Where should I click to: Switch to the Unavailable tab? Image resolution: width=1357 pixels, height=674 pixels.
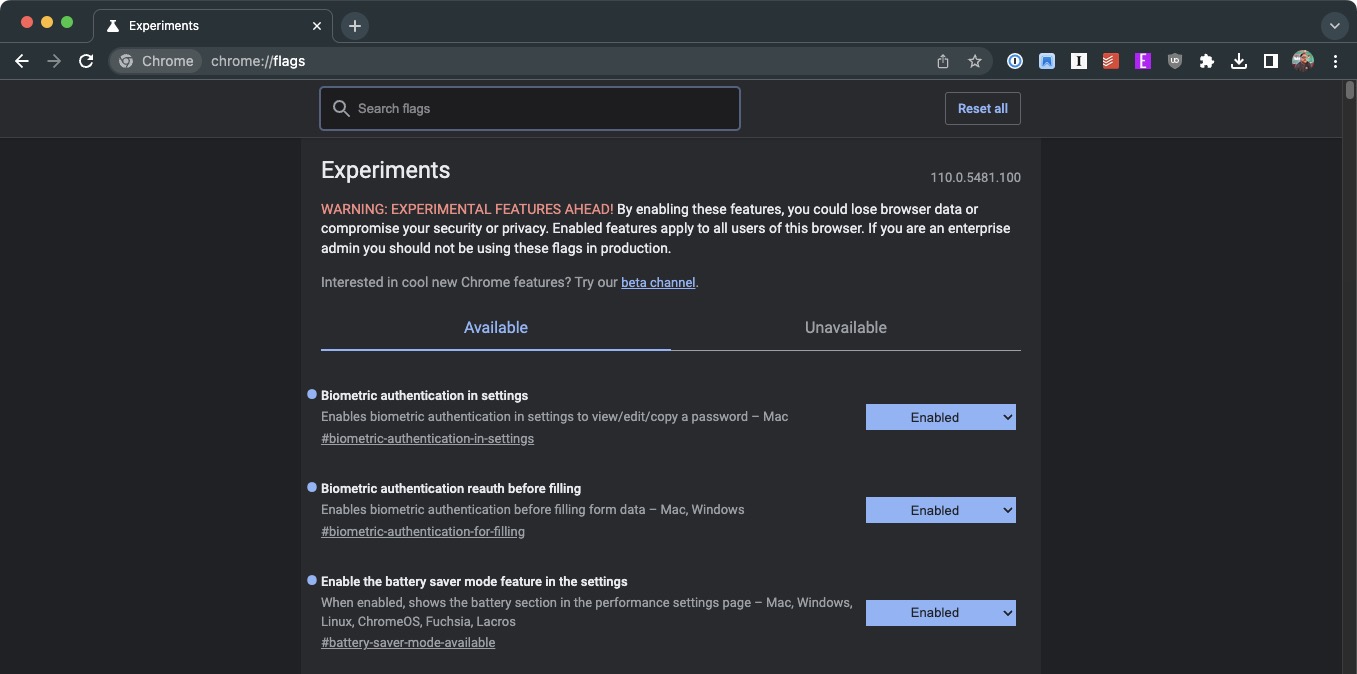[x=846, y=328]
